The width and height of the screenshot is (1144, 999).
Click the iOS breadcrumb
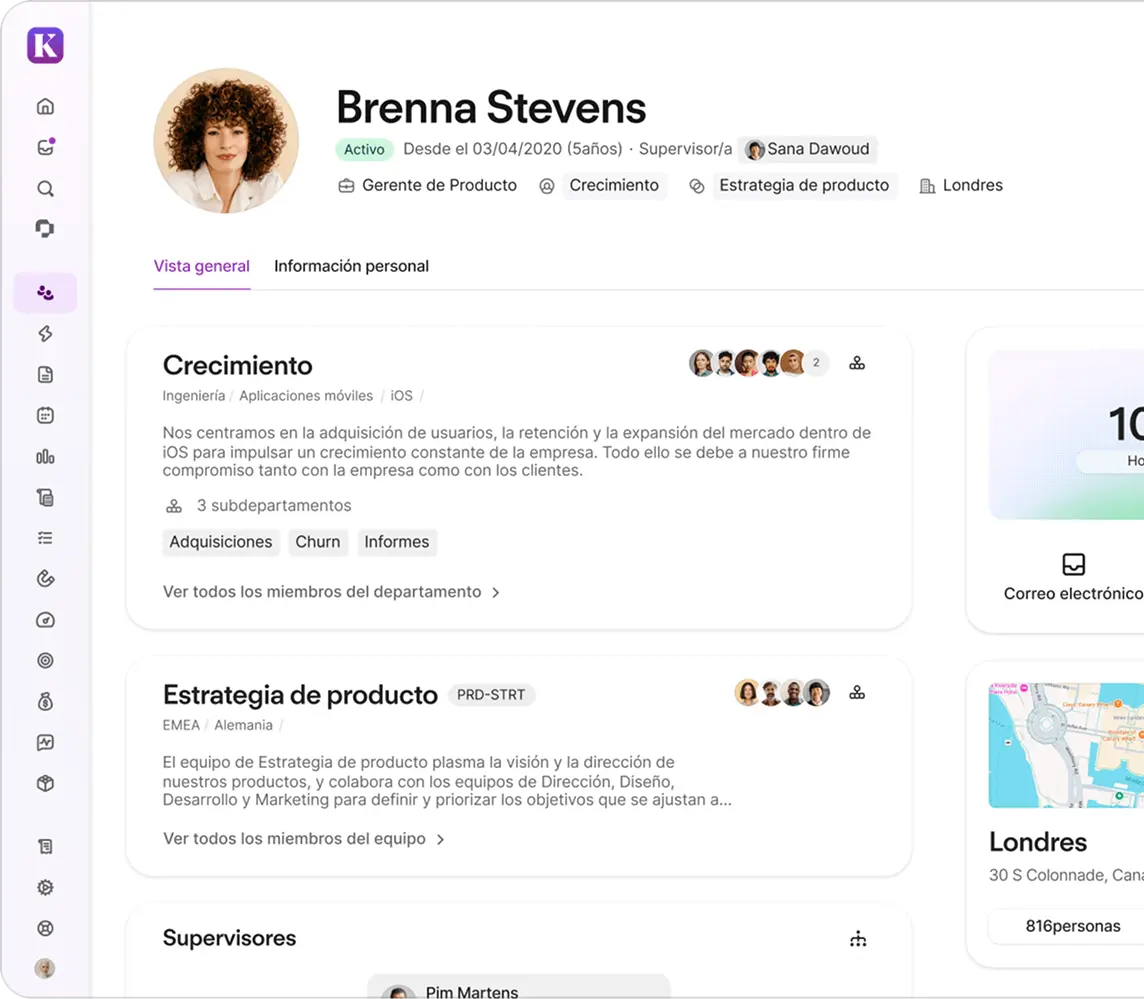click(x=401, y=396)
